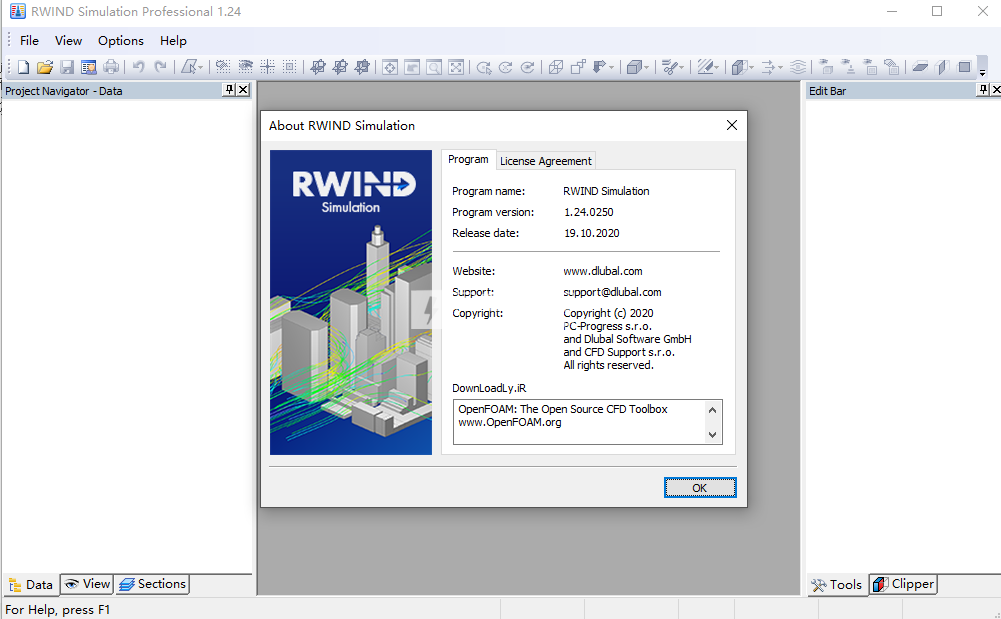1001x619 pixels.
Task: Open dropdown arrow beside wind direction icon
Action: pyautogui.click(x=611, y=68)
